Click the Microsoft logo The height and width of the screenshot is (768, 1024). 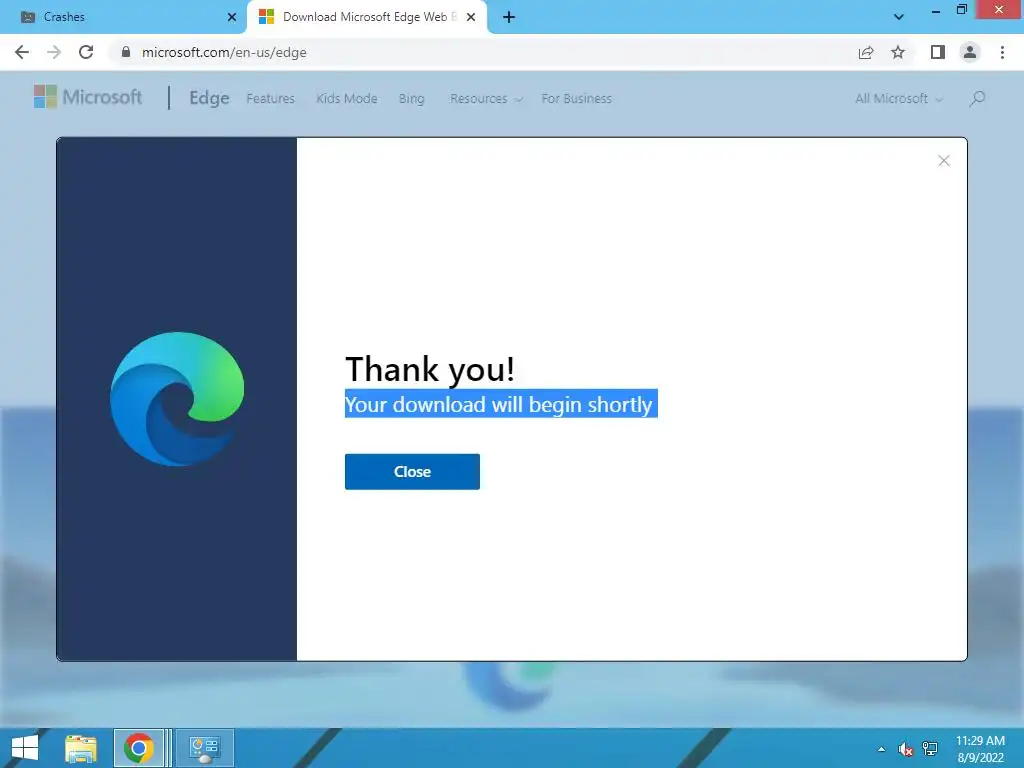point(88,97)
